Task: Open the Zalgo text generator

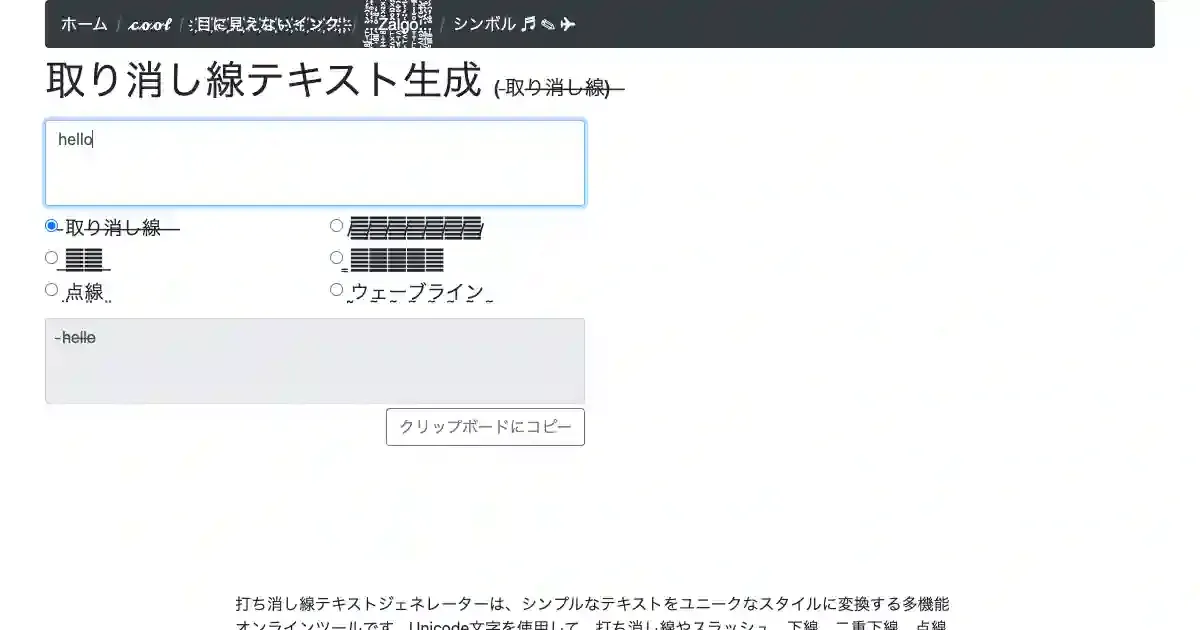Action: 398,24
